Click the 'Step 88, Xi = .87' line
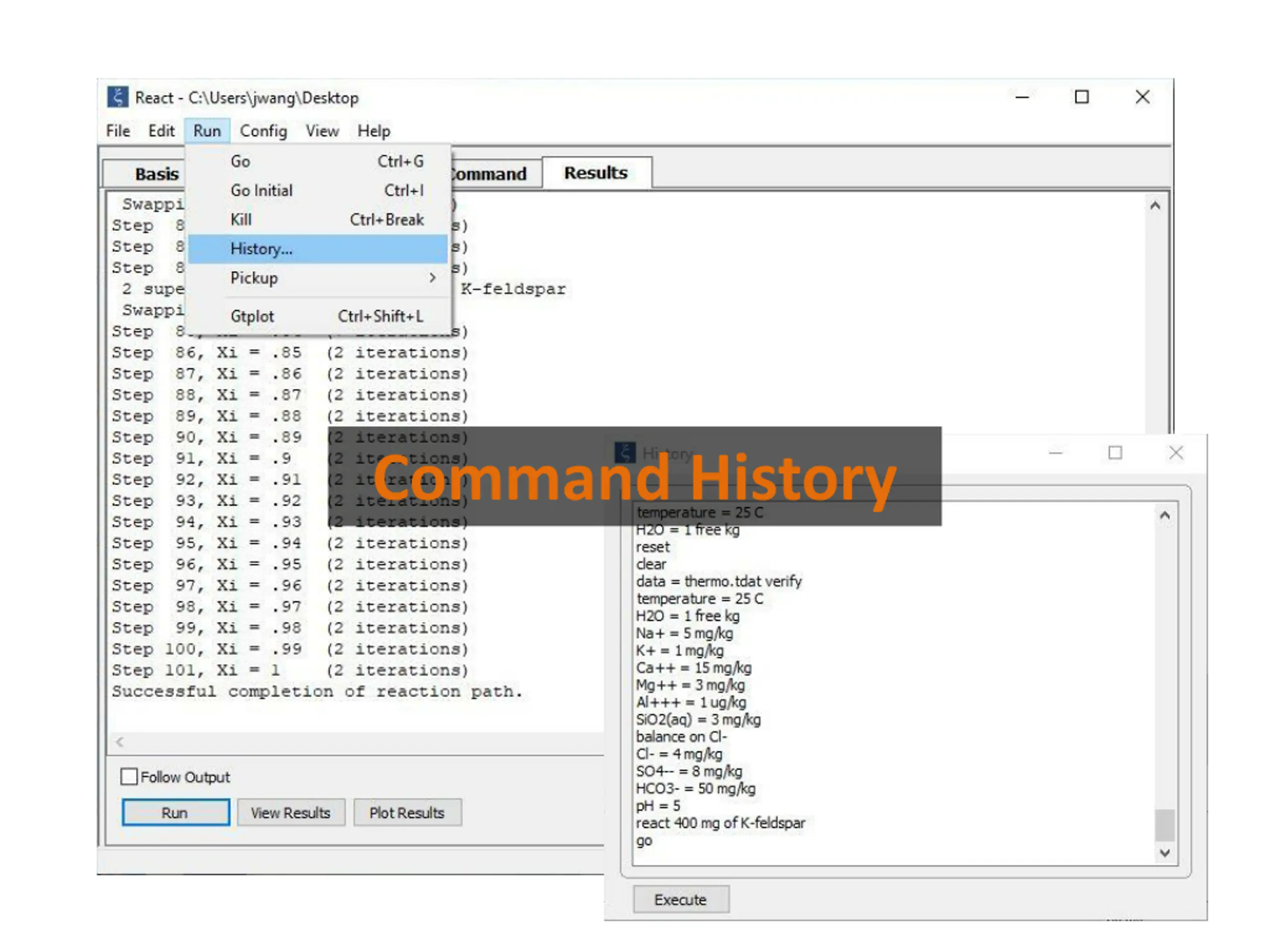The image size is (1270, 952). (291, 395)
